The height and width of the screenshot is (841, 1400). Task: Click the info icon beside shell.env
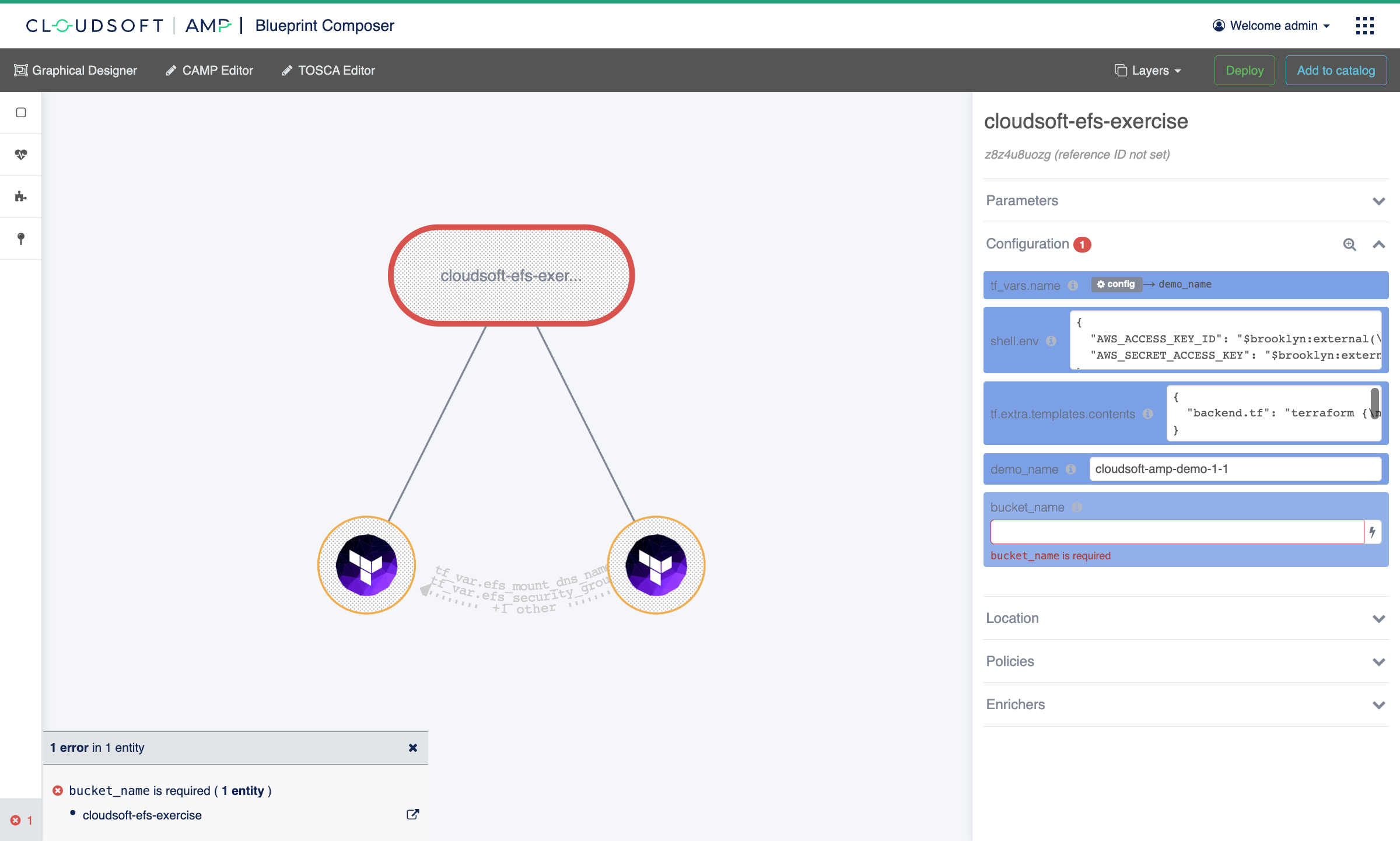pos(1051,341)
